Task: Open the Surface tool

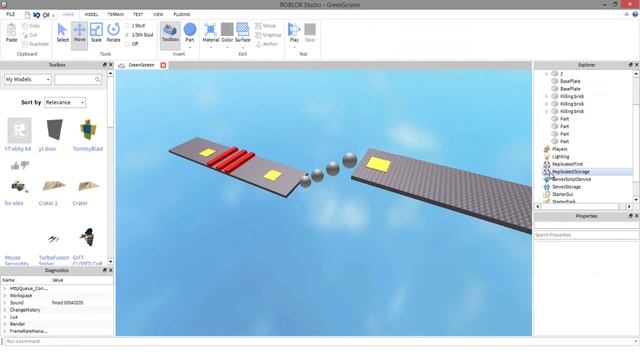Action: (x=242, y=33)
